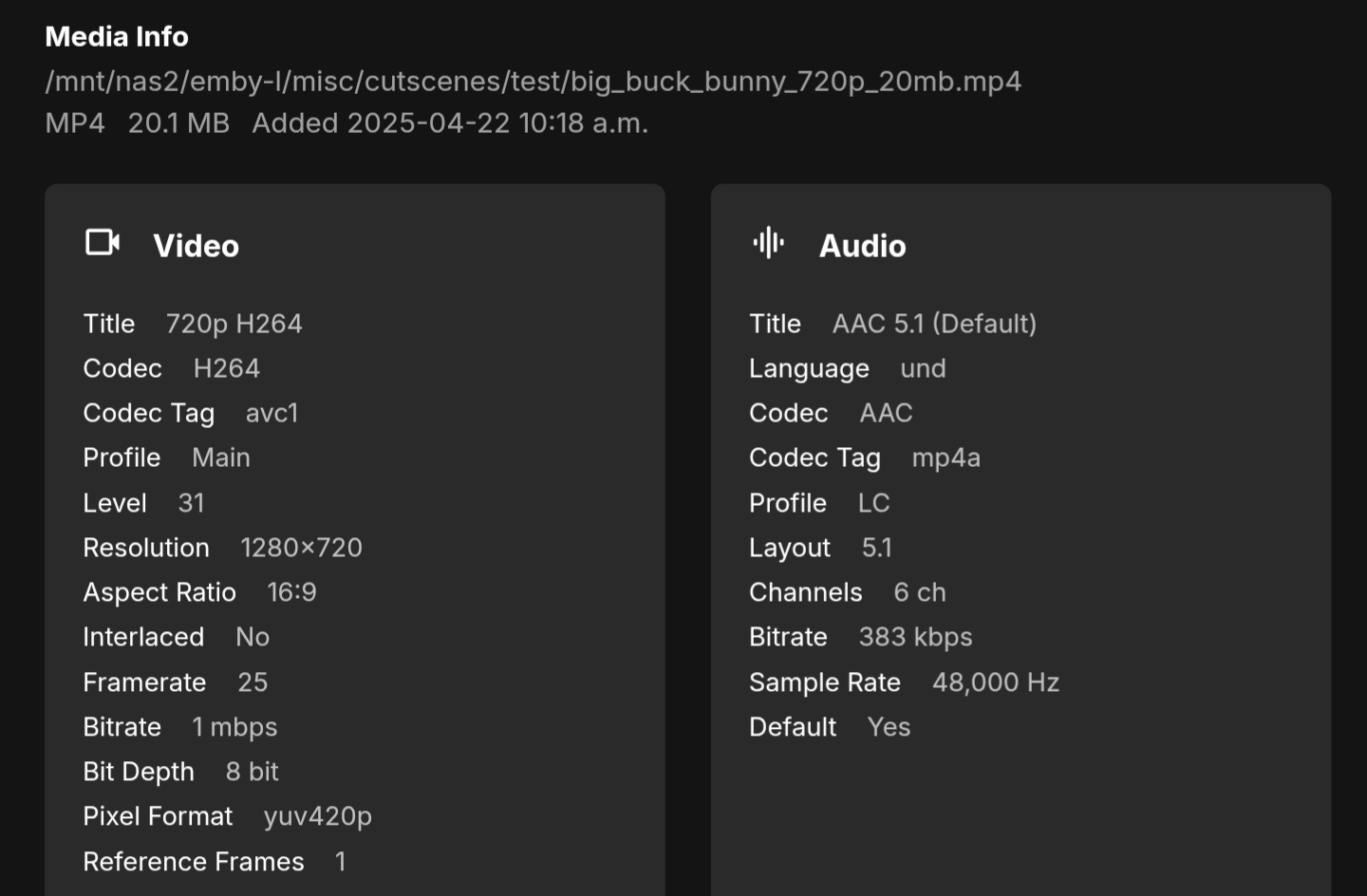Select the video title 720p H264

point(234,324)
